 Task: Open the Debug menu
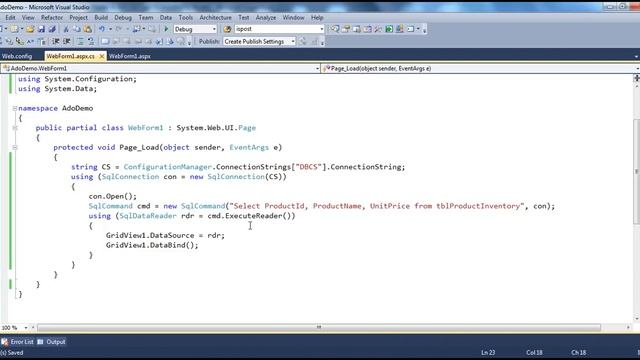[x=123, y=18]
